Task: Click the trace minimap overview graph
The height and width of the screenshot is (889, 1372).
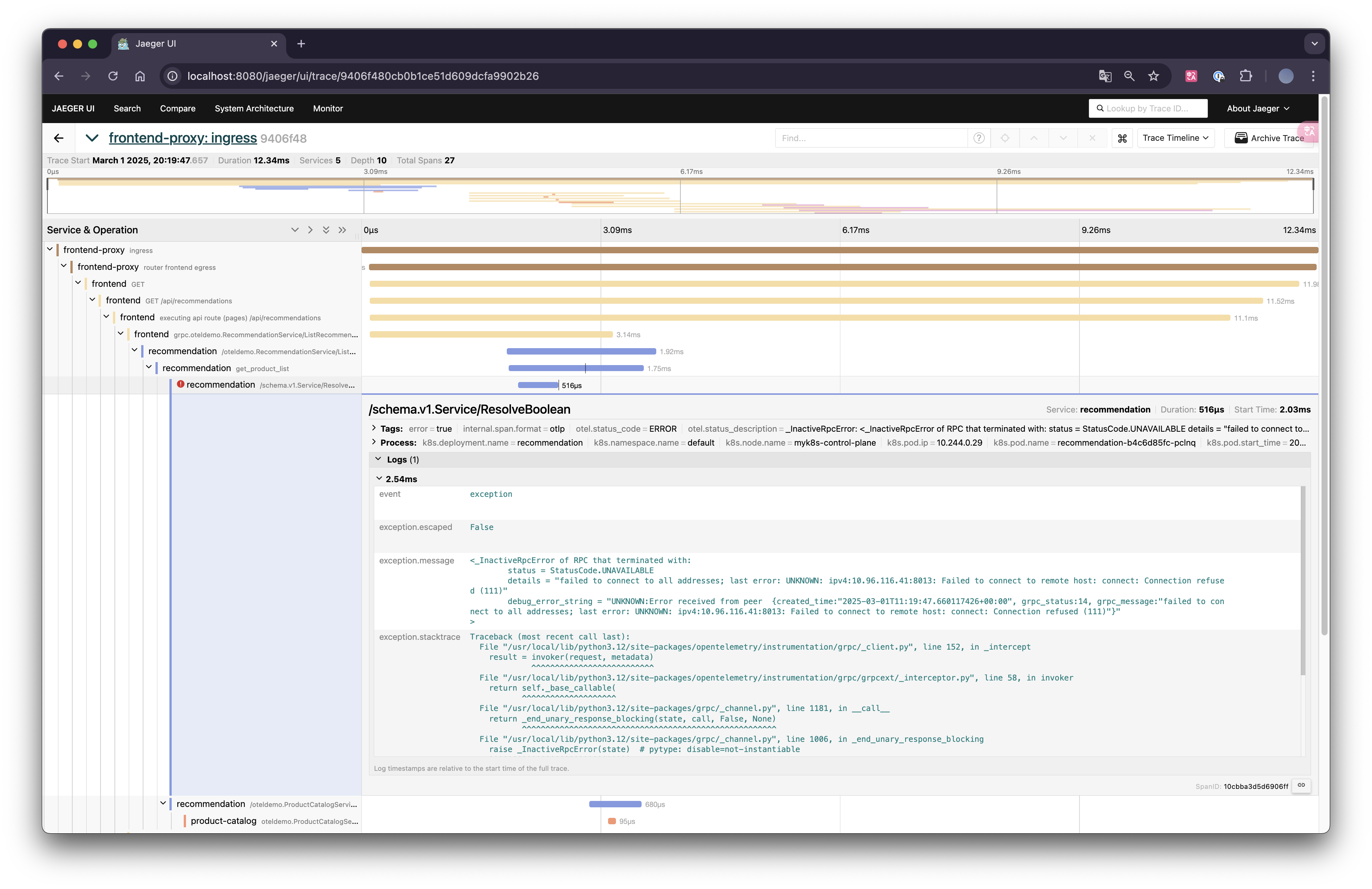Action: (x=680, y=196)
